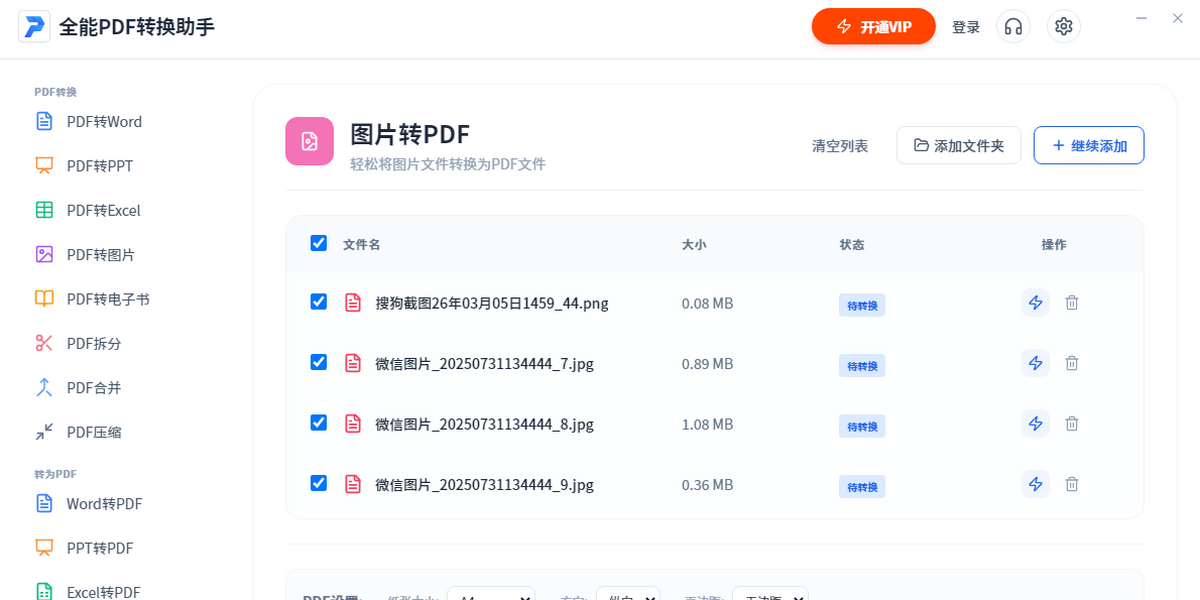This screenshot has width=1200, height=600.
Task: Click the 状态 column header
Action: coord(852,244)
